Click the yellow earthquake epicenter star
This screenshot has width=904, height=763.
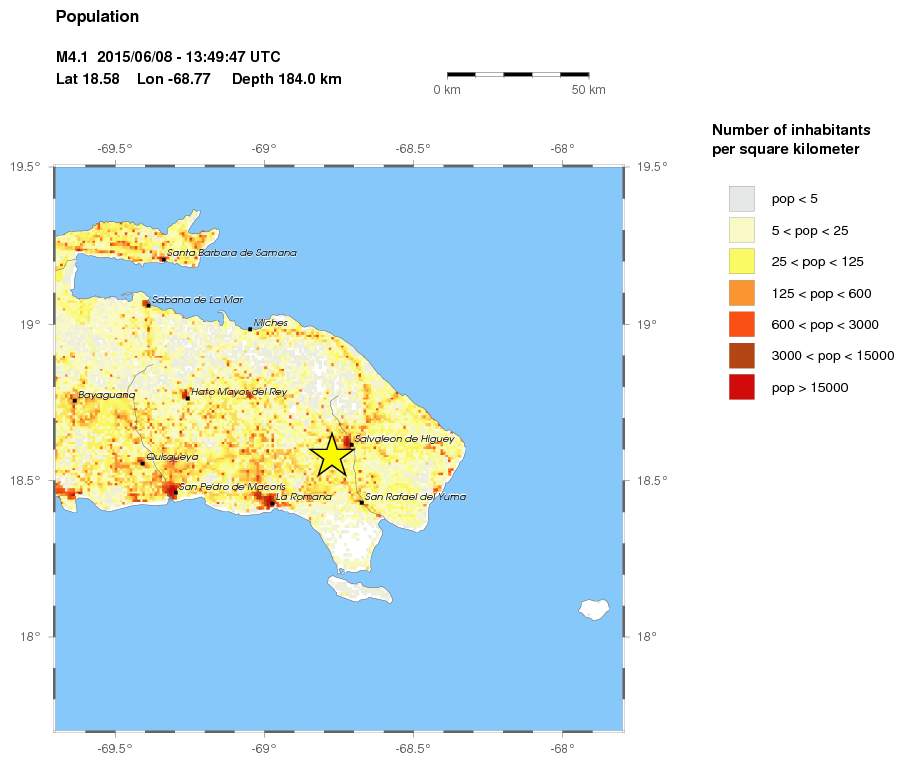point(332,453)
